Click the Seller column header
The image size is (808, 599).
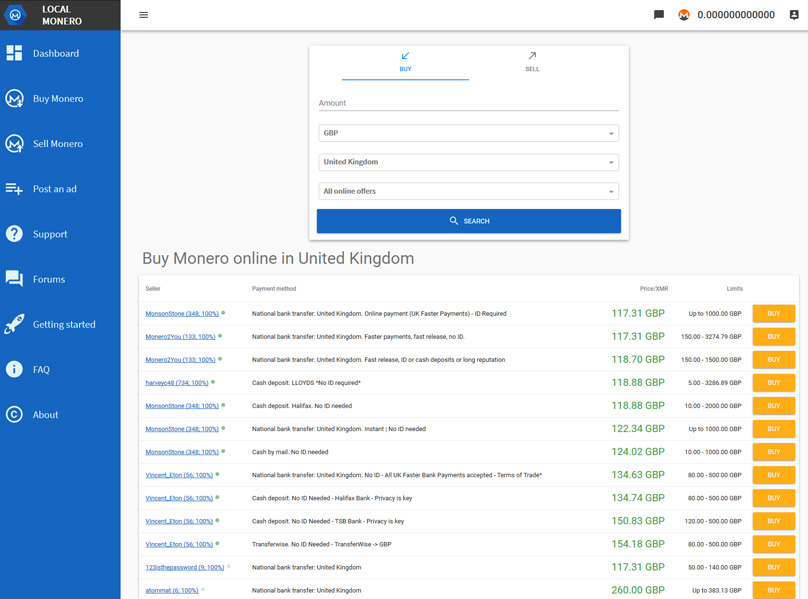[x=153, y=289]
